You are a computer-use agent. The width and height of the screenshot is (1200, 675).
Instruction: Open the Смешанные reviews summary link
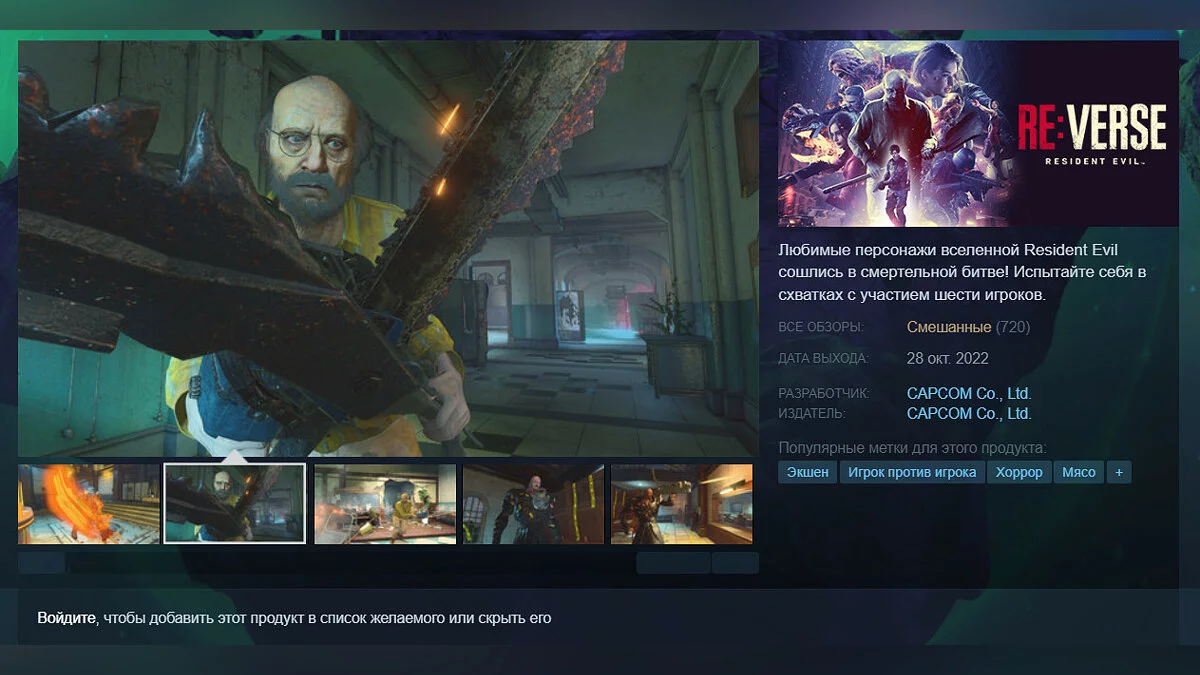[949, 327]
